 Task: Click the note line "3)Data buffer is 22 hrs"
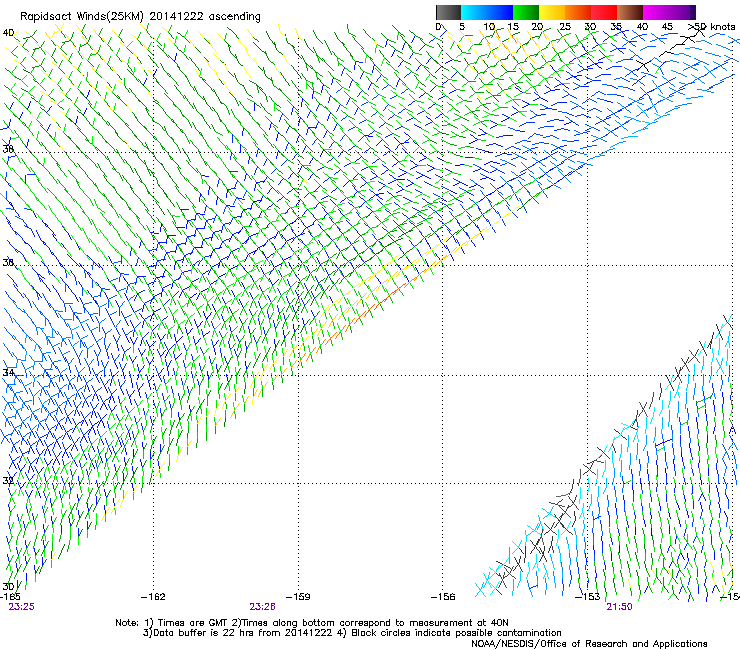352,633
